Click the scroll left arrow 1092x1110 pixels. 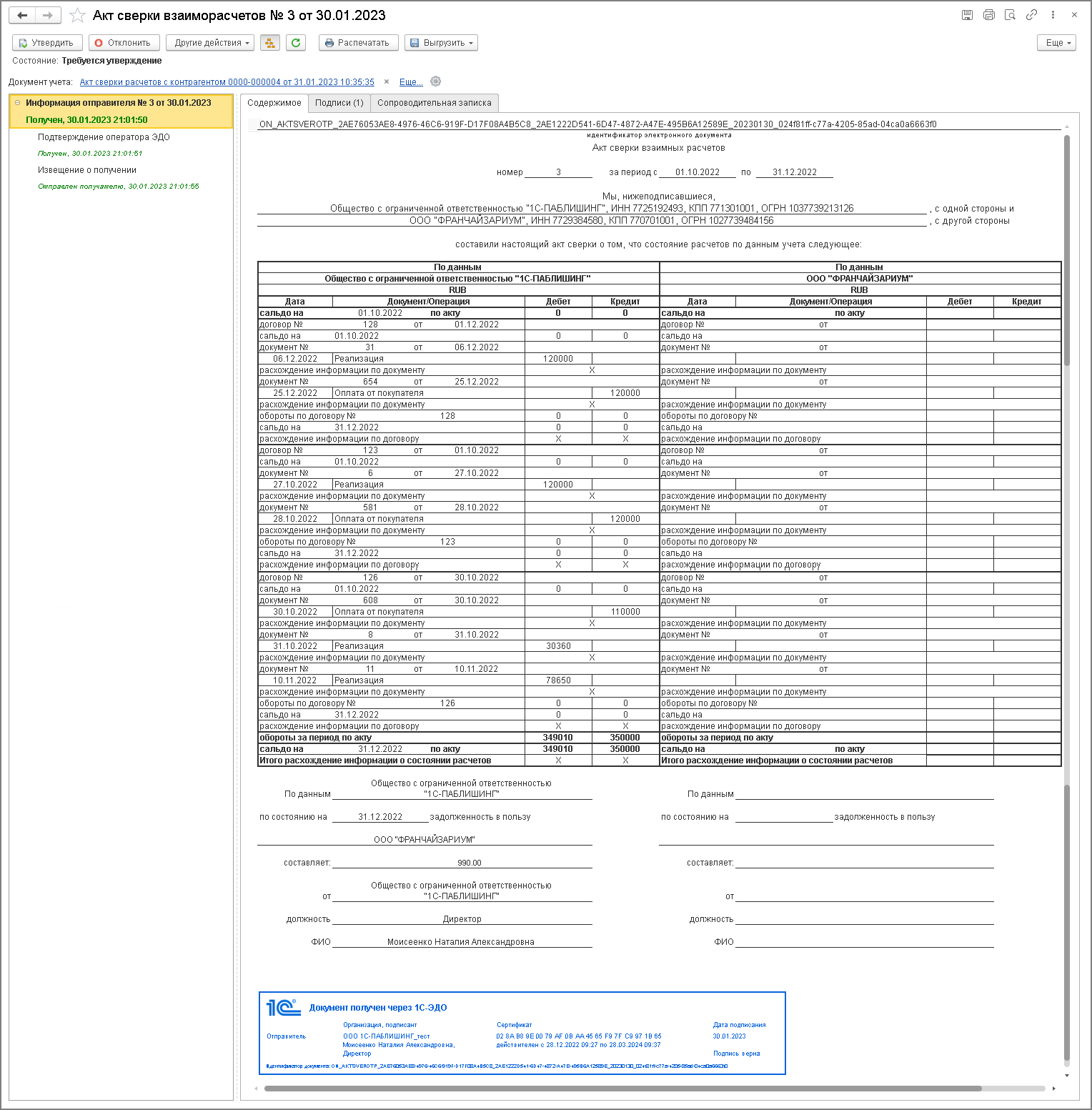(x=257, y=1089)
